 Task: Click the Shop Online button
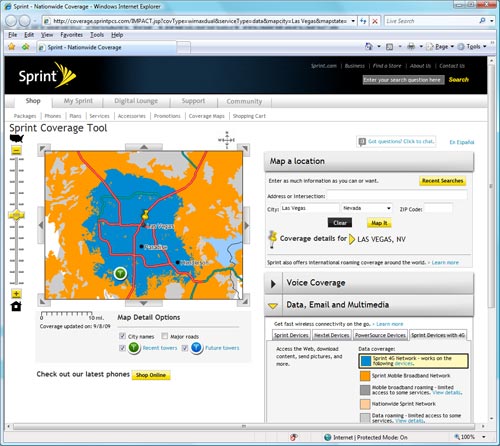tap(151, 375)
